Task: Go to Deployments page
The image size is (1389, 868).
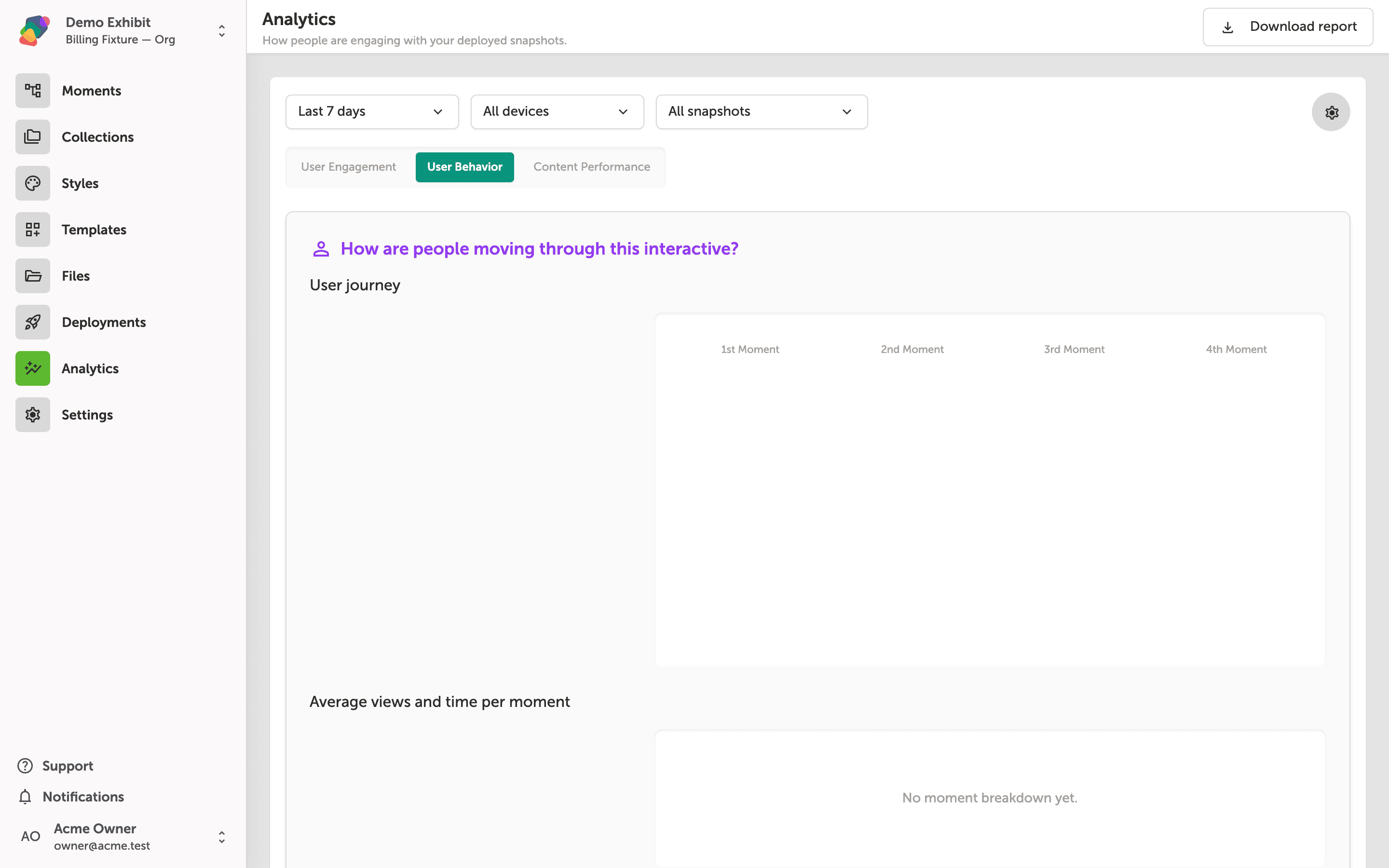Action: pos(104,322)
